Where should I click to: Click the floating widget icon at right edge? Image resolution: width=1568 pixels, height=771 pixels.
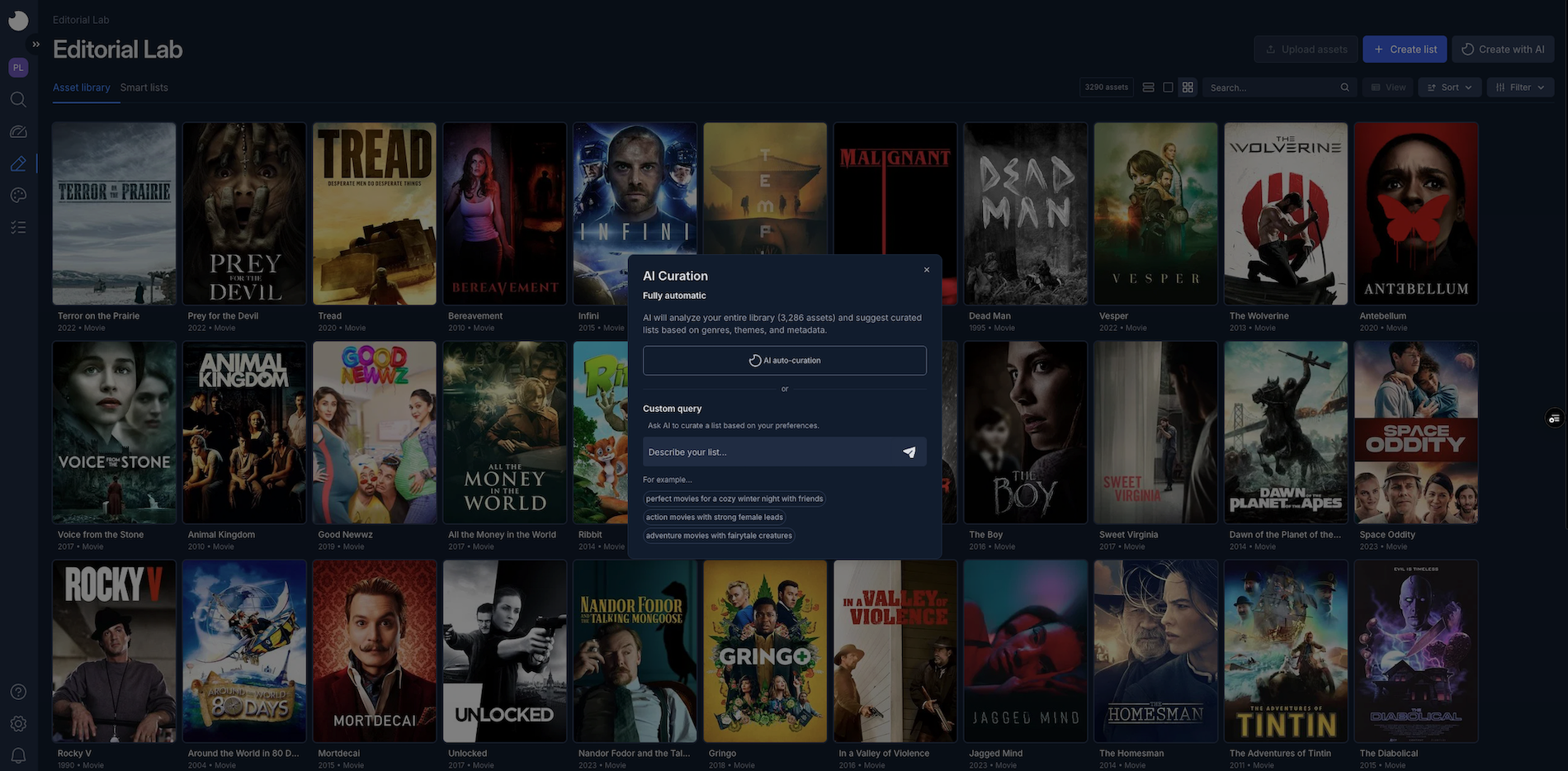pos(1554,419)
